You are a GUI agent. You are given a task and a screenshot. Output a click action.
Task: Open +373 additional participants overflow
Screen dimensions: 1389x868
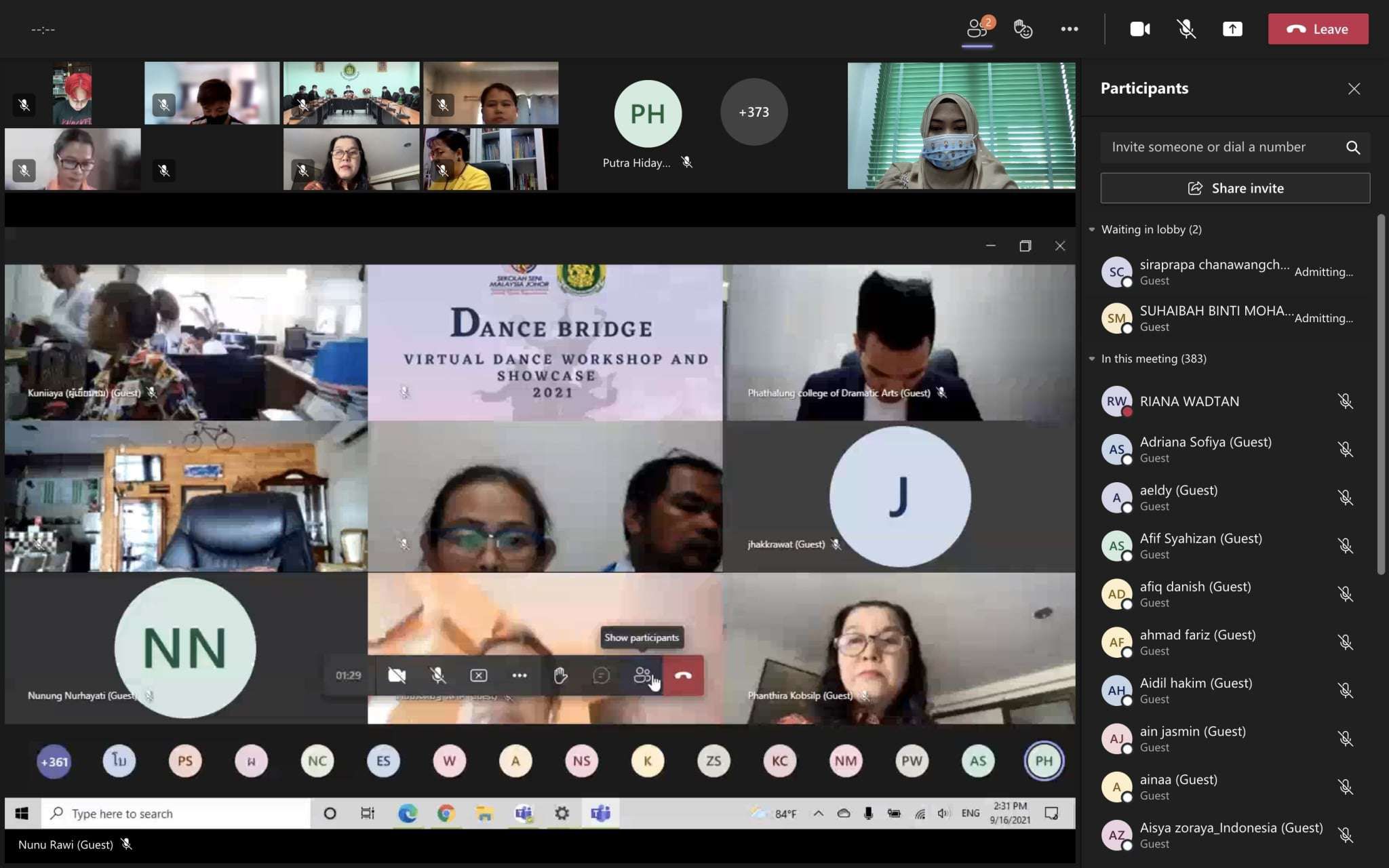click(754, 112)
